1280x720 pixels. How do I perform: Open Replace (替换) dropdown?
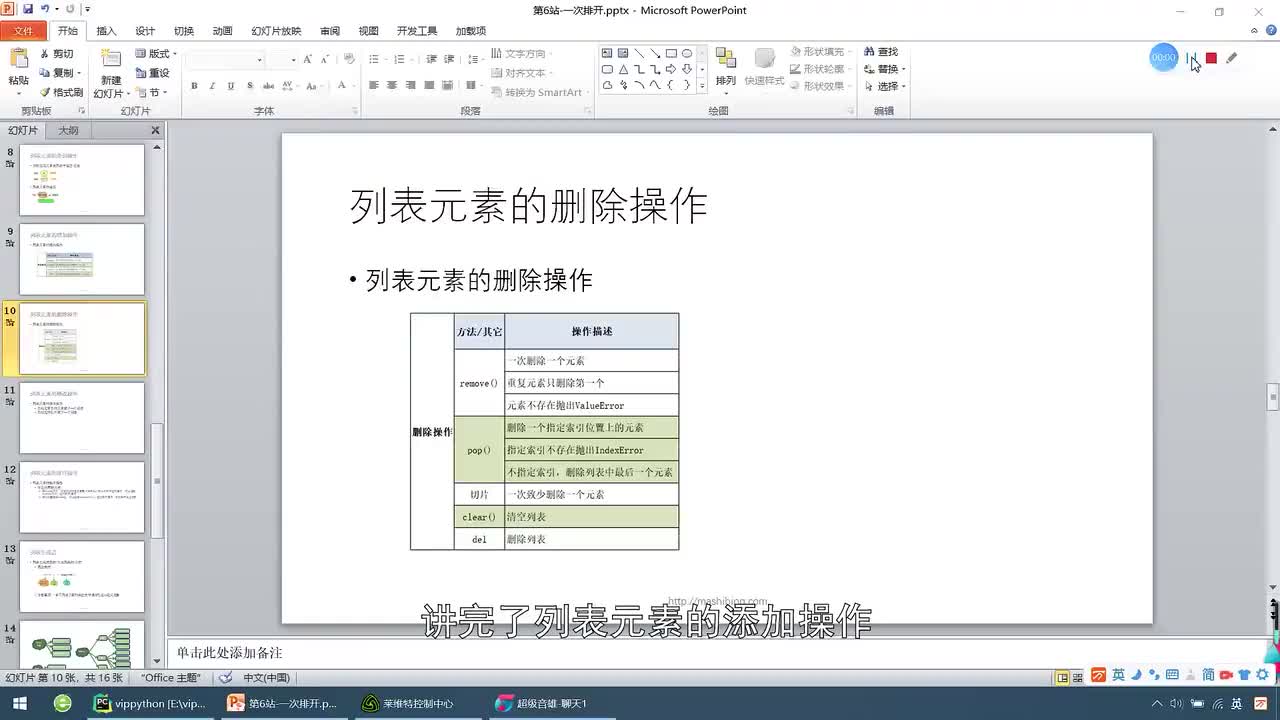[x=885, y=69]
